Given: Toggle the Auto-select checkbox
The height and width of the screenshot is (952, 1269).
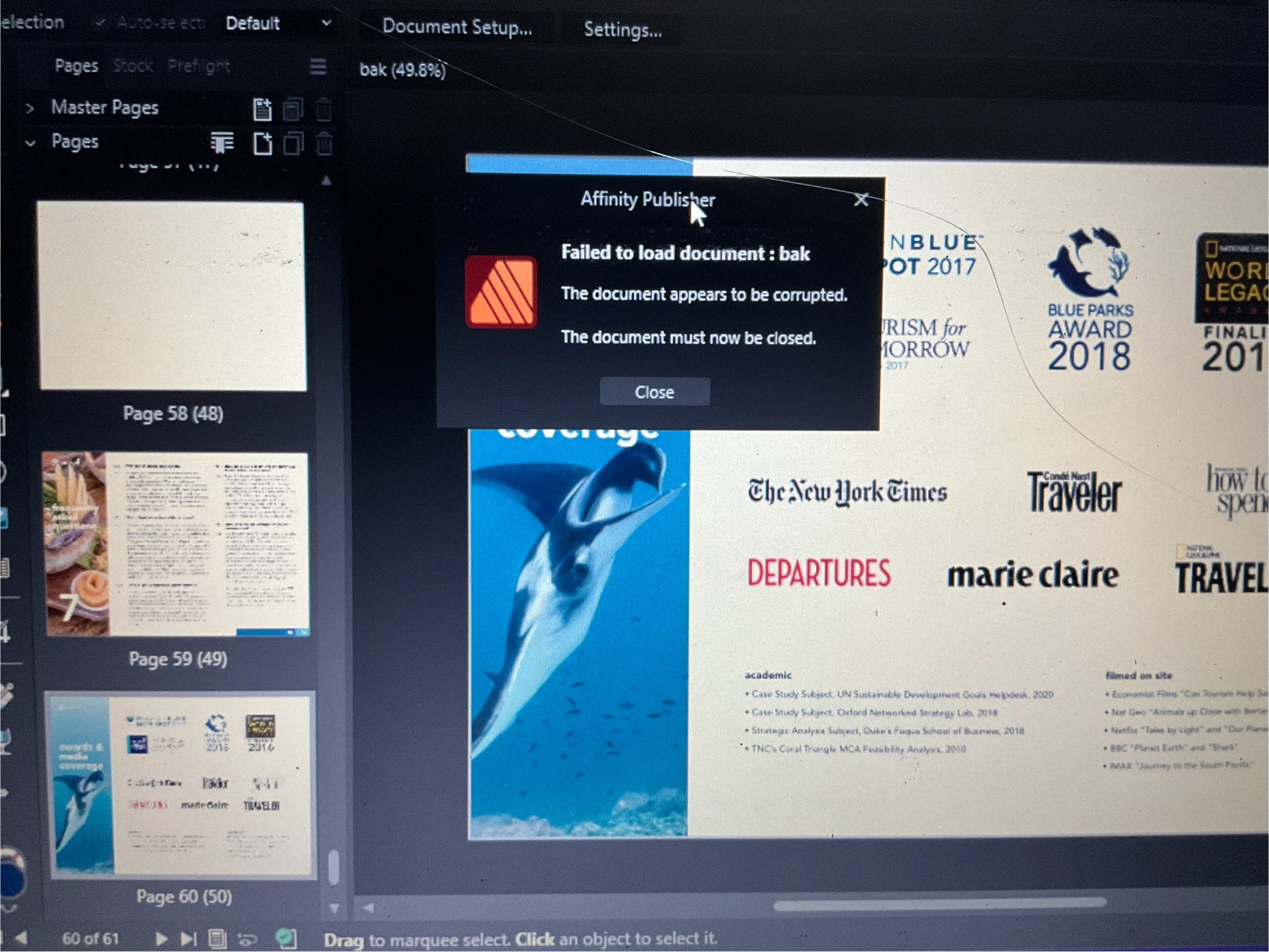Looking at the screenshot, I should click(x=101, y=23).
